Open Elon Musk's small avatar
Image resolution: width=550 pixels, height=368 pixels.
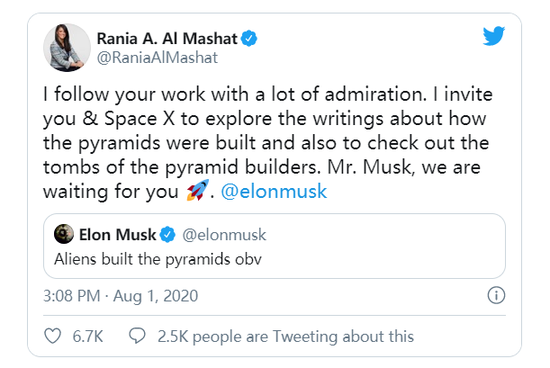(64, 234)
